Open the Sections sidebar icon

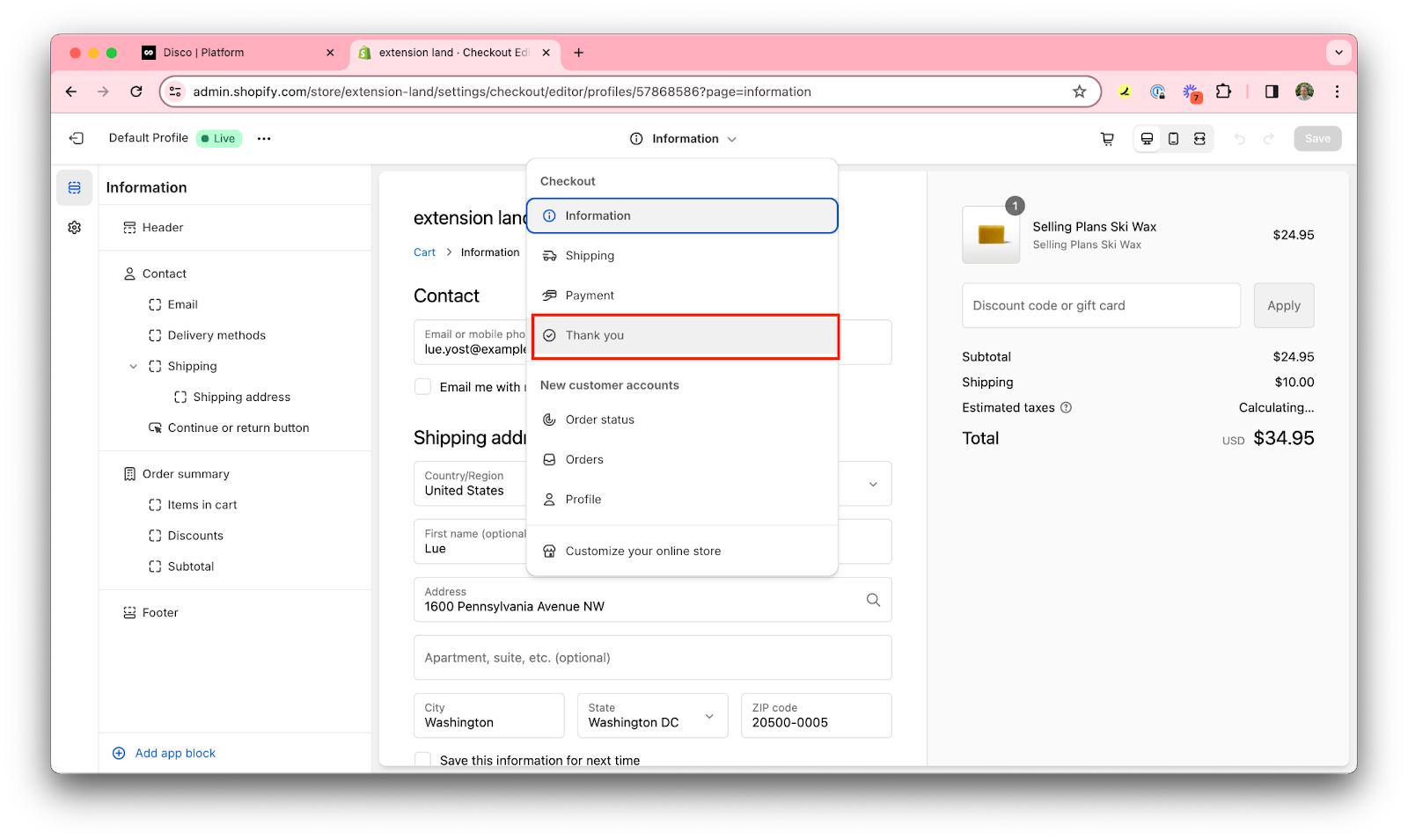click(x=75, y=187)
